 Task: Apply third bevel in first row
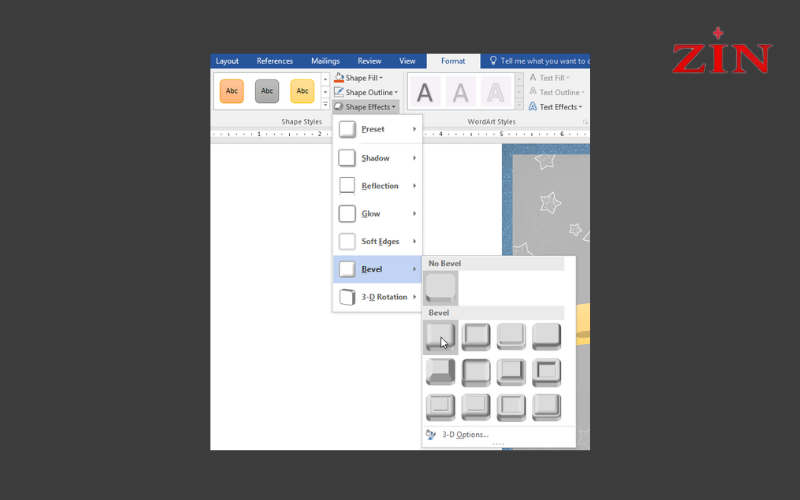511,337
